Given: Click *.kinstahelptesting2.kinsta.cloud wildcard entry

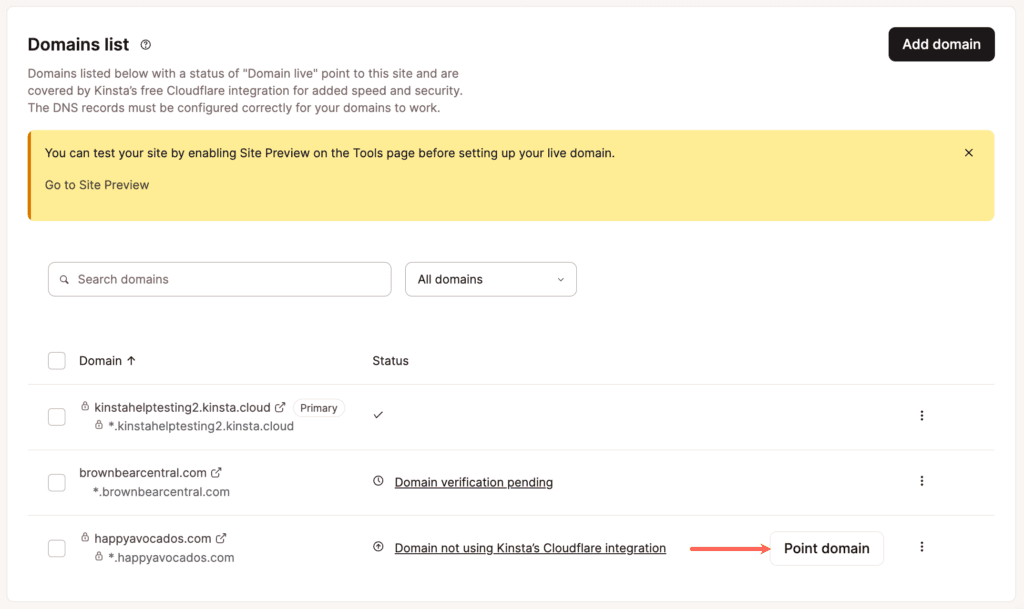Looking at the screenshot, I should (200, 426).
